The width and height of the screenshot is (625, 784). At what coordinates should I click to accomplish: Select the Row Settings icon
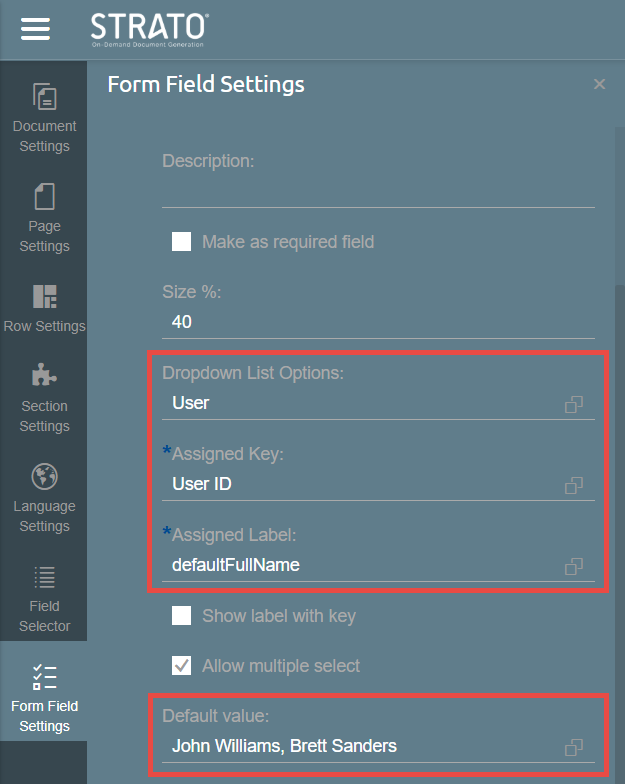[x=44, y=296]
